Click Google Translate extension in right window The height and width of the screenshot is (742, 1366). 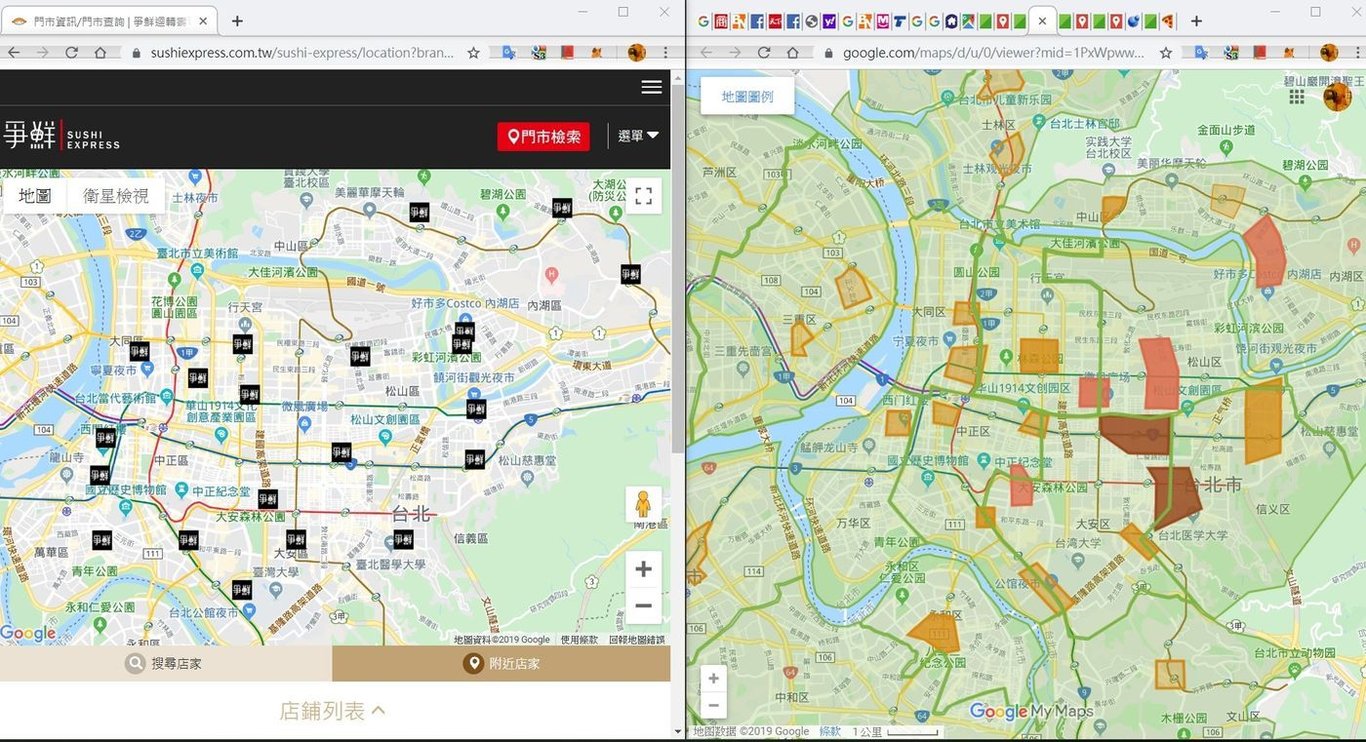pos(1202,52)
